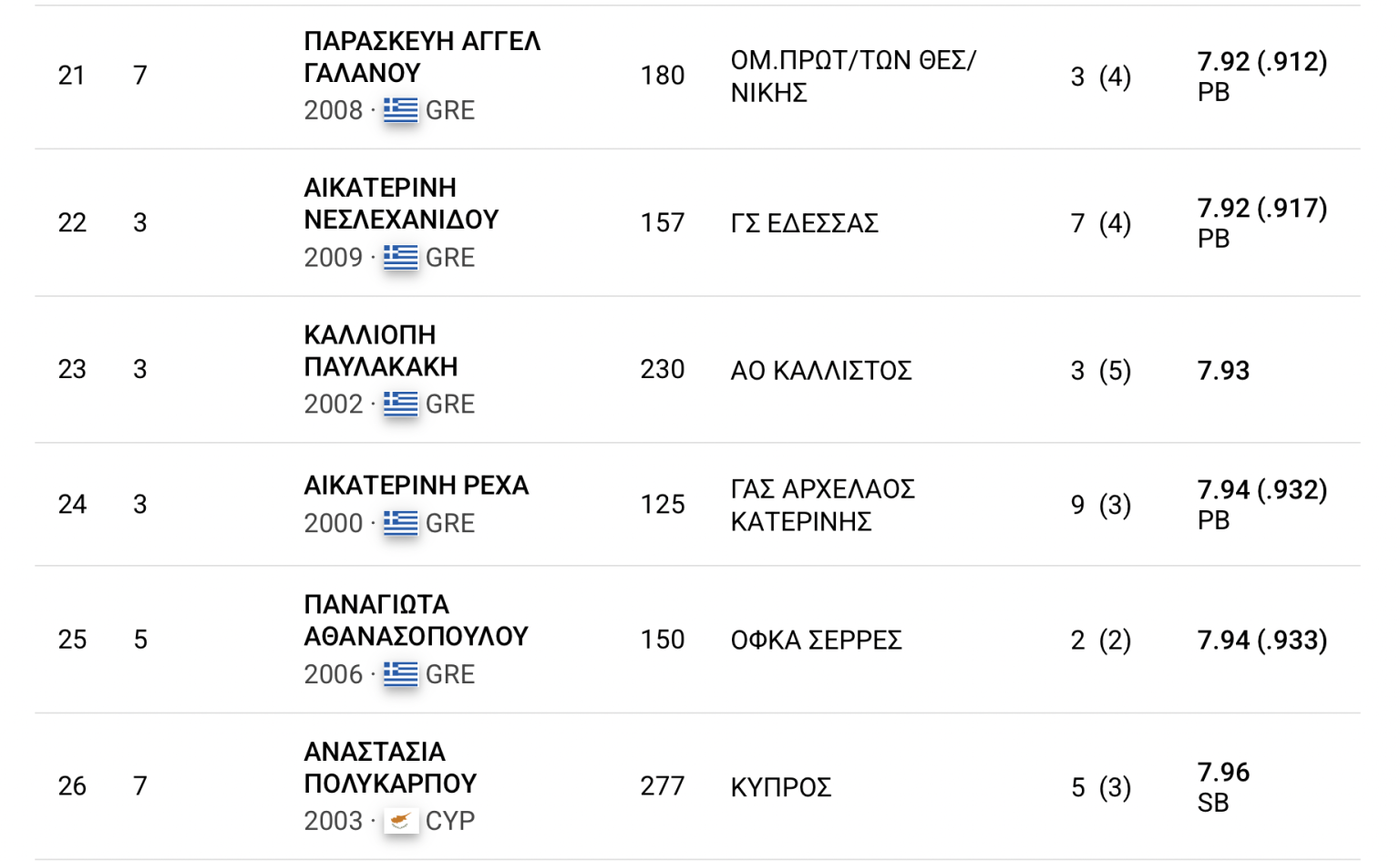This screenshot has width=1400, height=861.
Task: Click result 7.96 SB
Action: [1223, 786]
